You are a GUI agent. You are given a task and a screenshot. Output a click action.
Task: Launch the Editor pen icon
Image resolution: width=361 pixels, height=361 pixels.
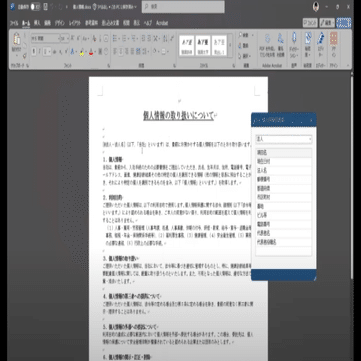tap(321, 38)
